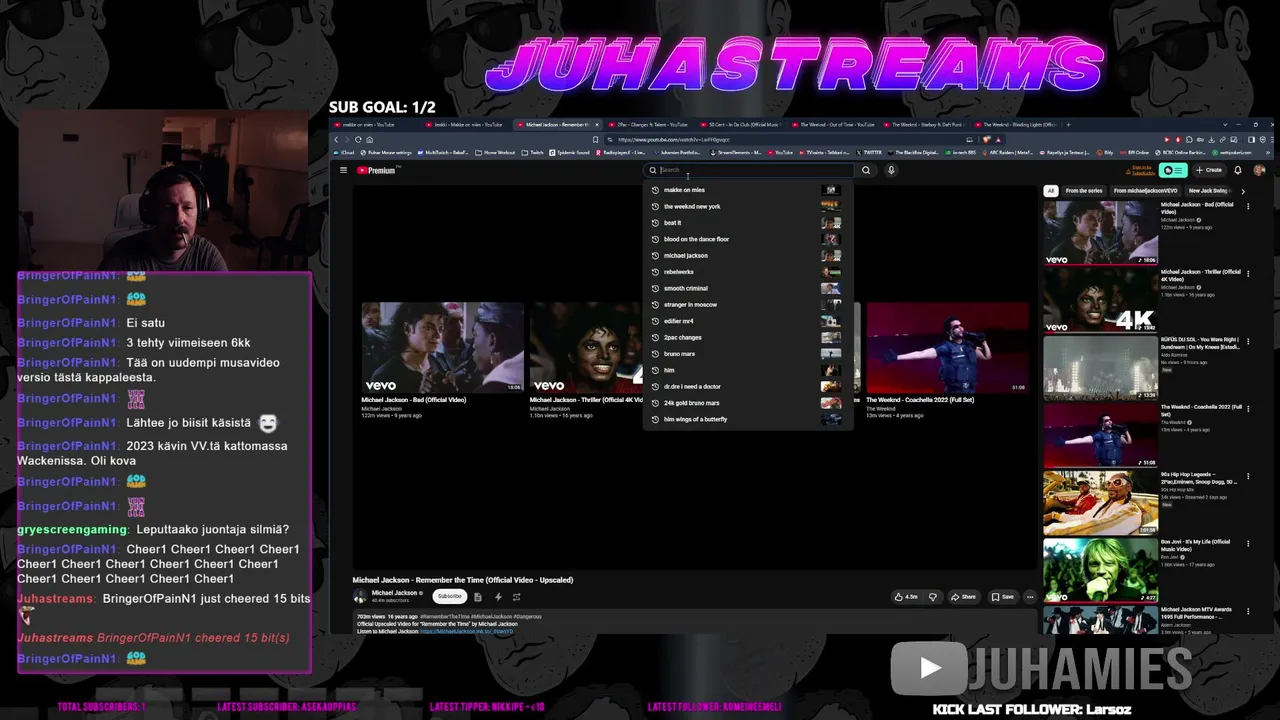Select 'edifier mr4' search suggestion

[x=746, y=321]
